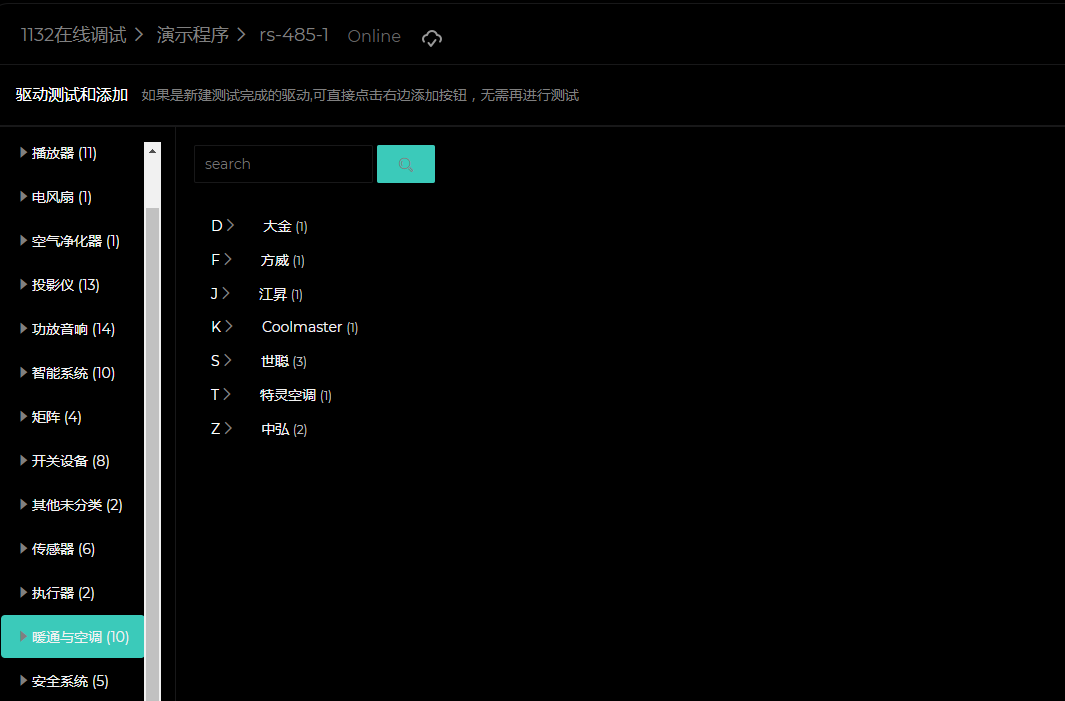Click the cloud sync status icon
The image size is (1065, 701).
(432, 37)
